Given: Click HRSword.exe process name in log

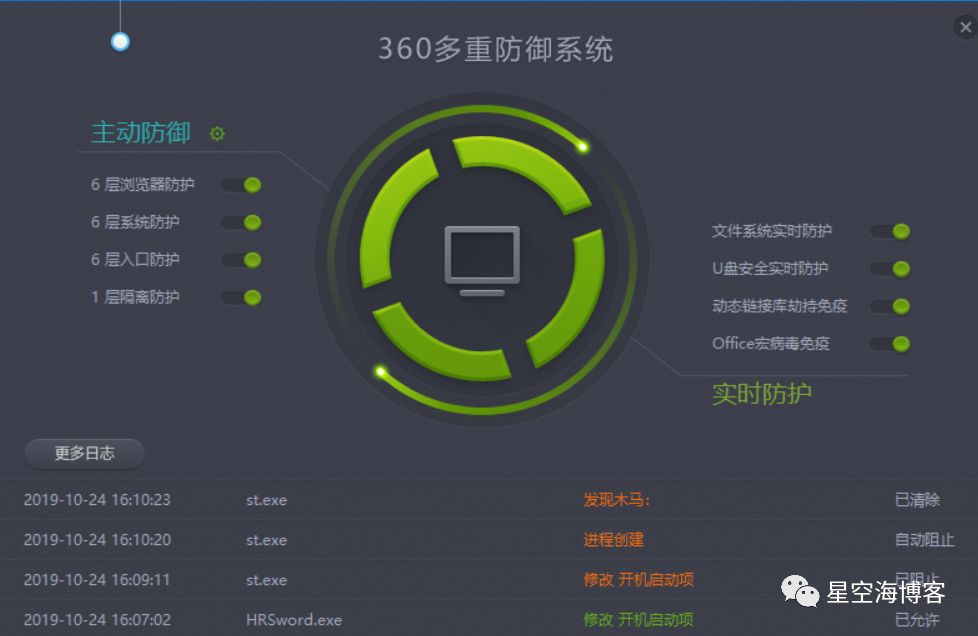Looking at the screenshot, I should 294,620.
